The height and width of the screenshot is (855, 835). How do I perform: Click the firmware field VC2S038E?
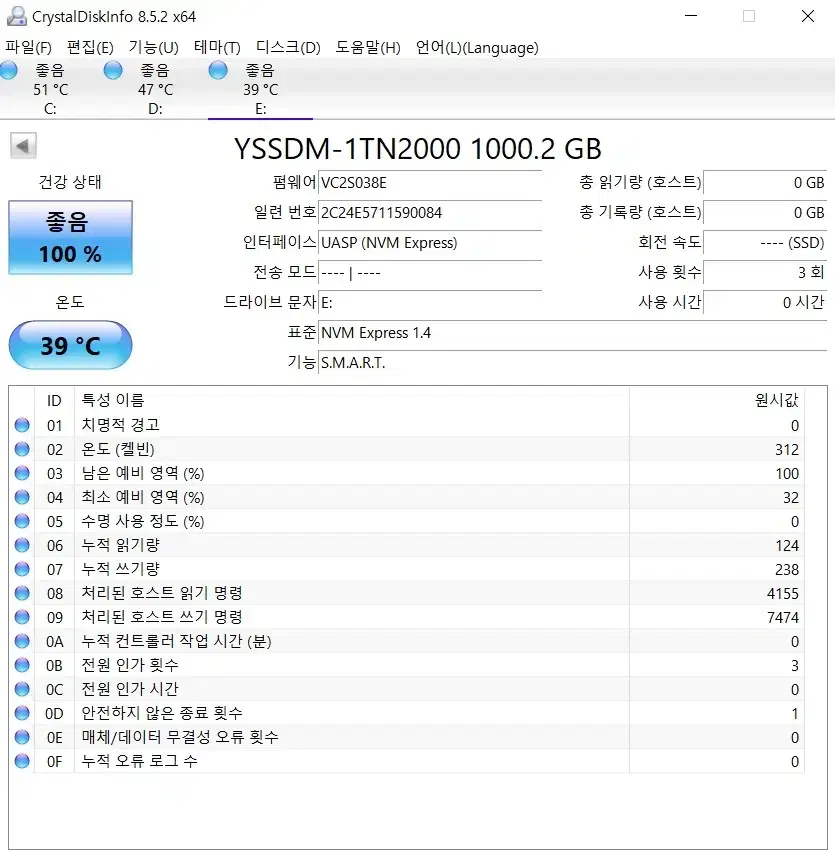click(x=430, y=183)
